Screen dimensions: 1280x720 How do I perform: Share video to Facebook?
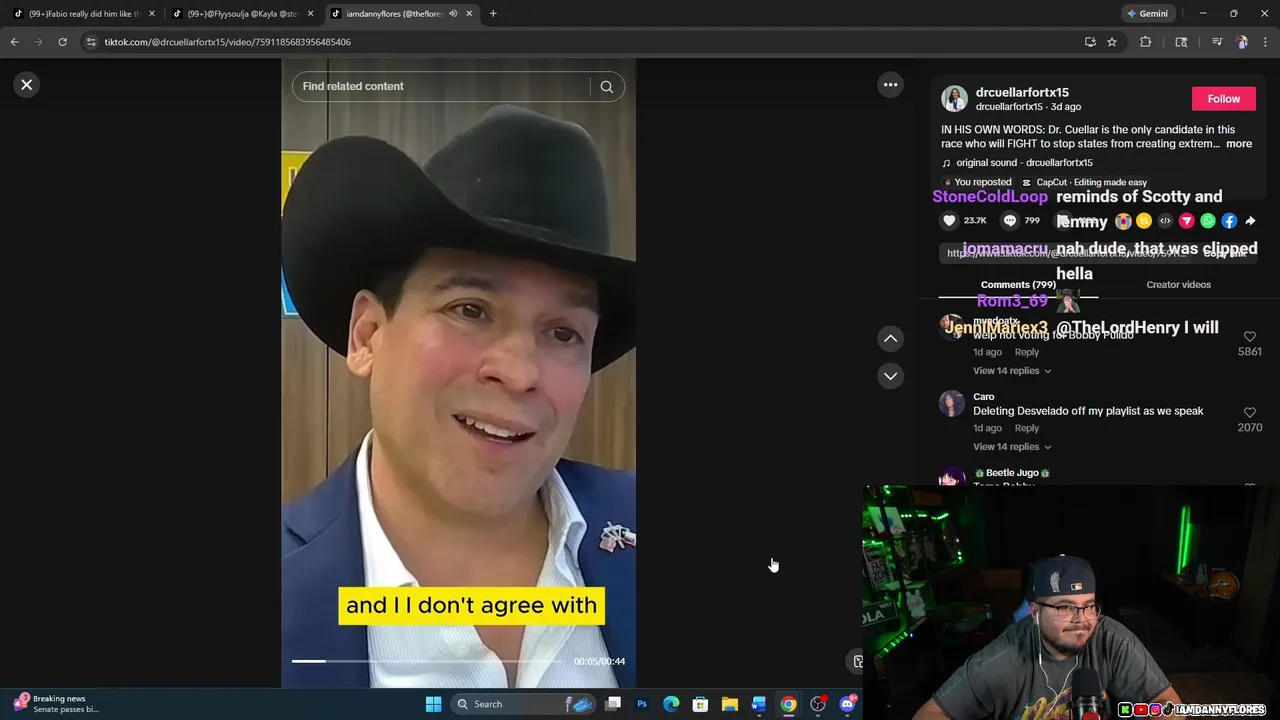pyautogui.click(x=1229, y=221)
